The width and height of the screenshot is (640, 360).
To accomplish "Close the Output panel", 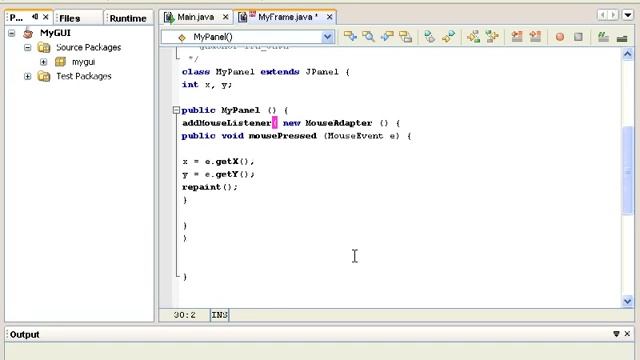I will (627, 334).
